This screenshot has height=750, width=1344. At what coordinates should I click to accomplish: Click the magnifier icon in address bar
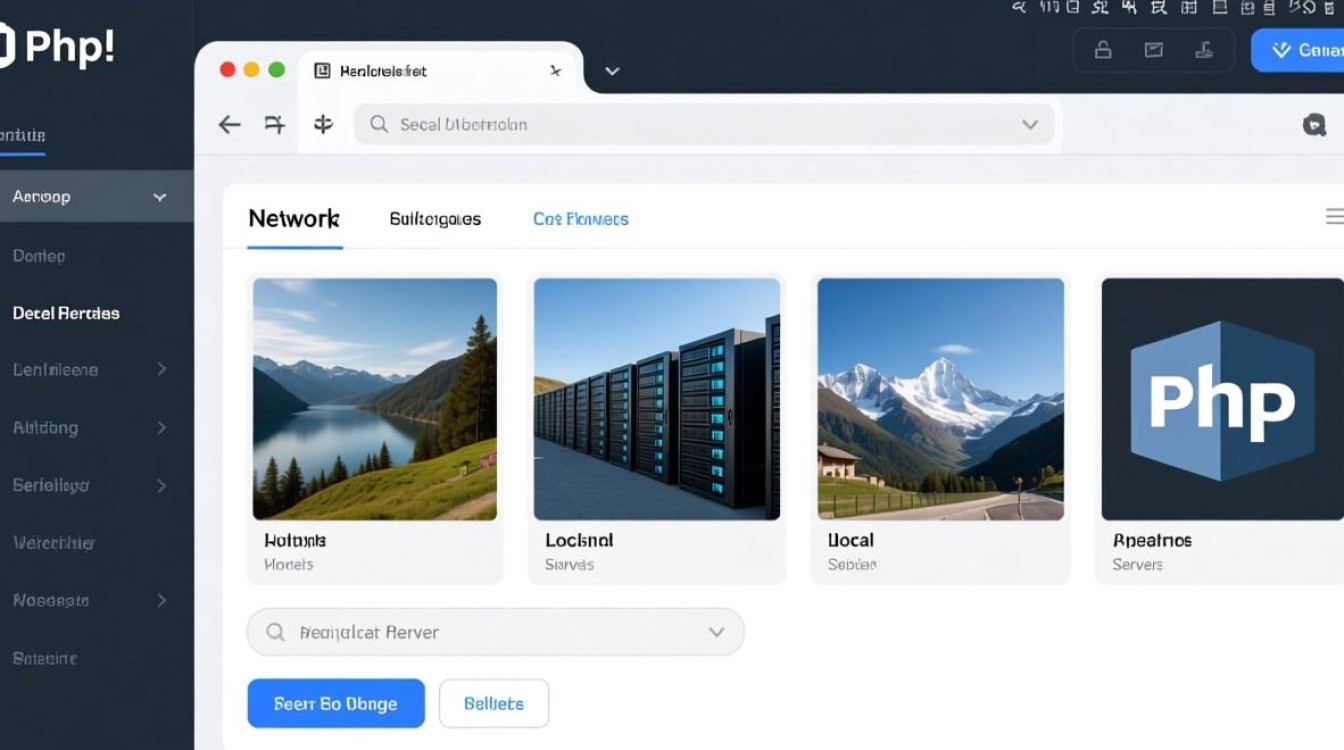tap(379, 125)
